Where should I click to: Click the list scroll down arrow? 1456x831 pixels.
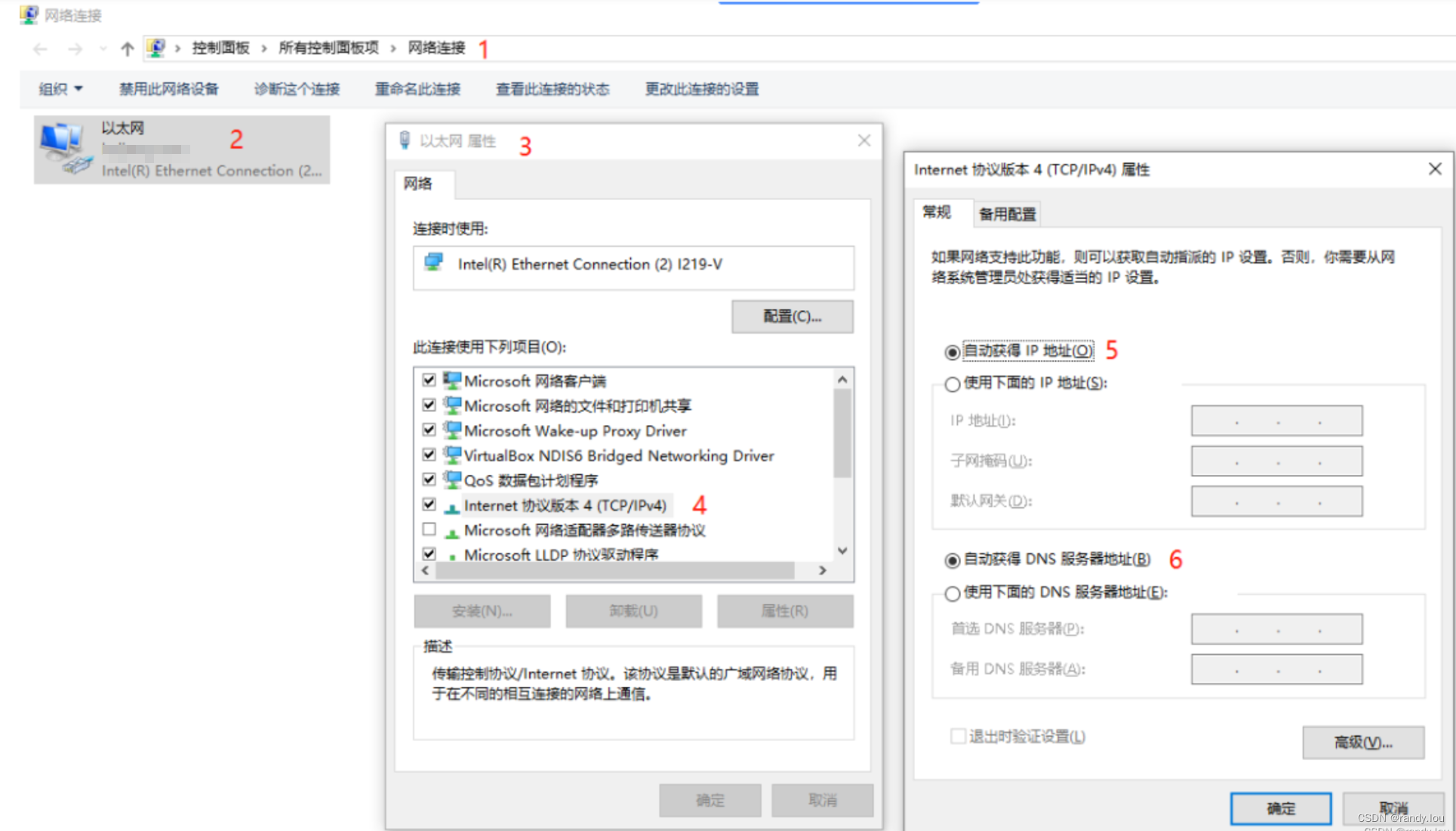(842, 551)
